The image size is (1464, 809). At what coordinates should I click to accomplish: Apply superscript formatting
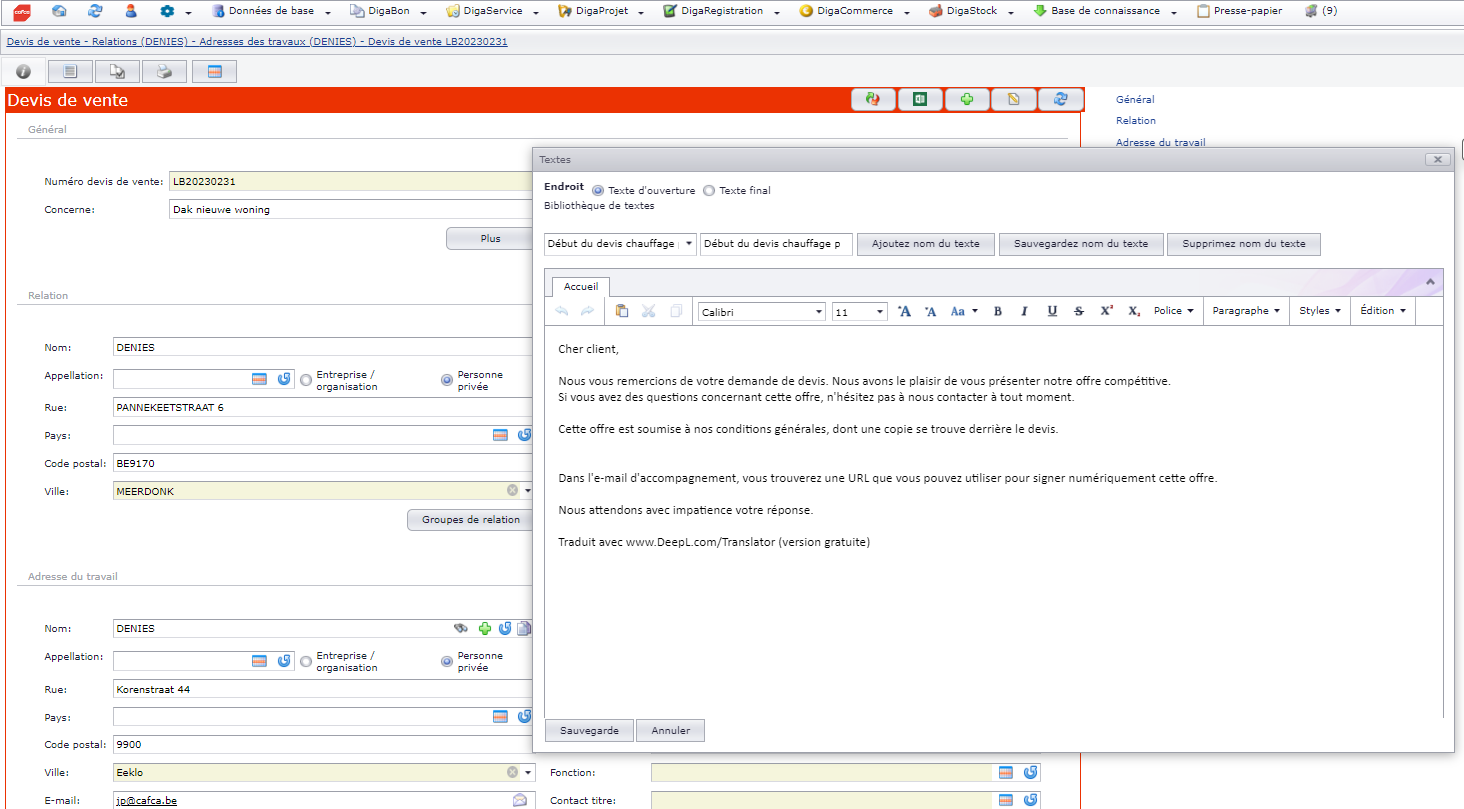[x=1107, y=311]
